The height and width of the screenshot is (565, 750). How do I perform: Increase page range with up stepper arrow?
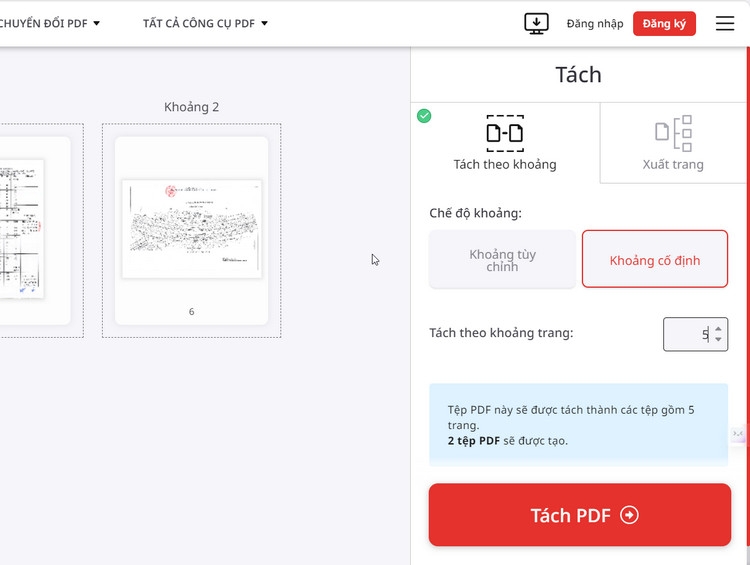tap(718, 329)
